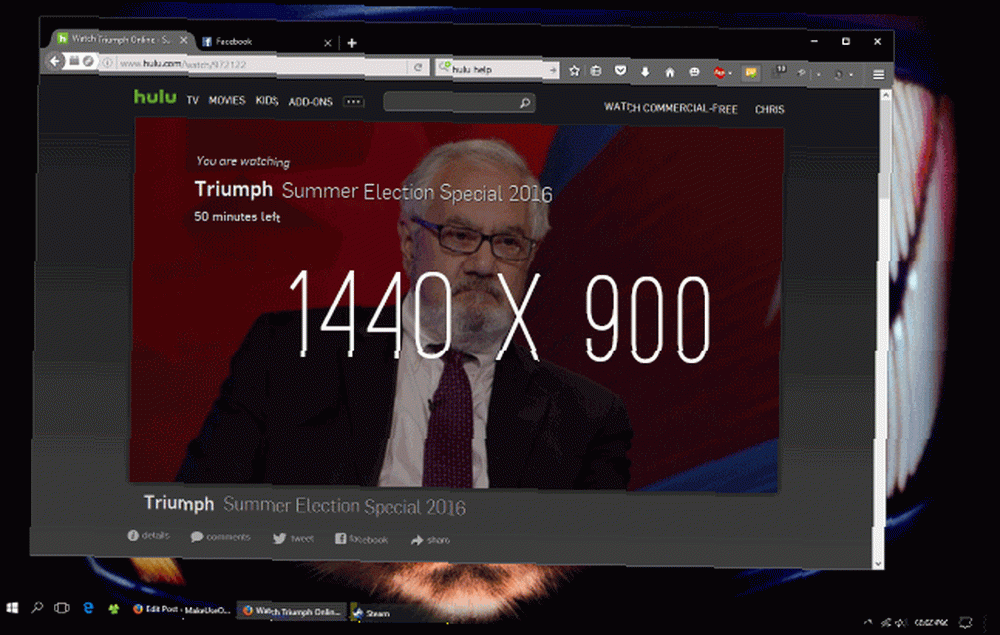The height and width of the screenshot is (635, 1000).
Task: Click the Watch Commercial-Free link
Action: pyautogui.click(x=671, y=108)
